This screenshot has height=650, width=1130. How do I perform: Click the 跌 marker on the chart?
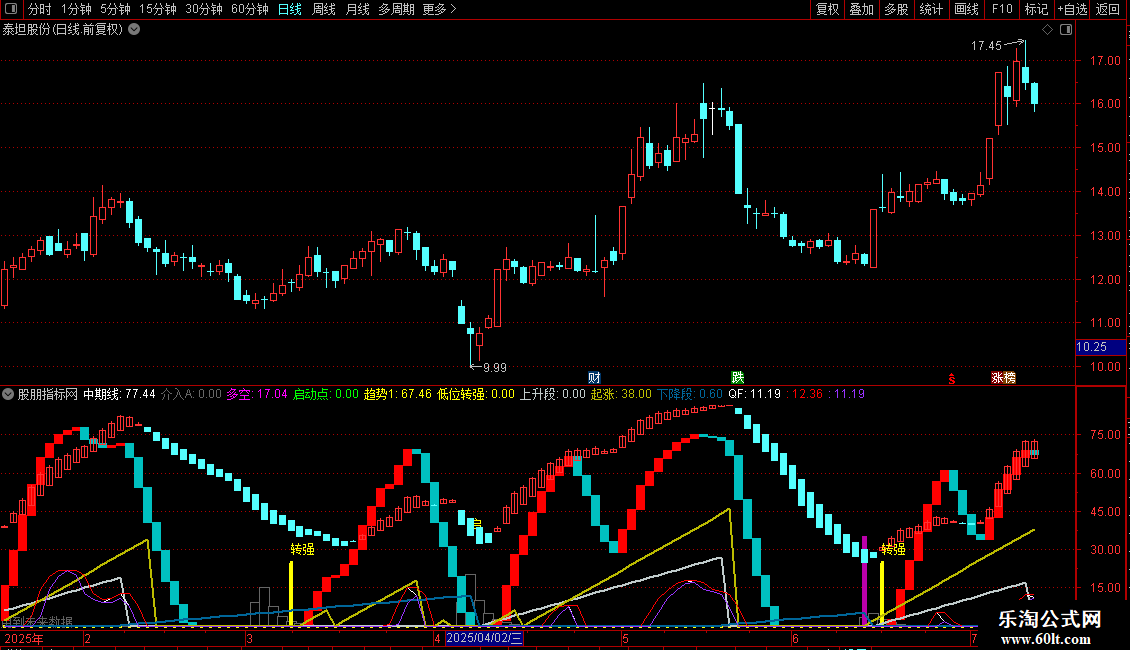coord(737,378)
